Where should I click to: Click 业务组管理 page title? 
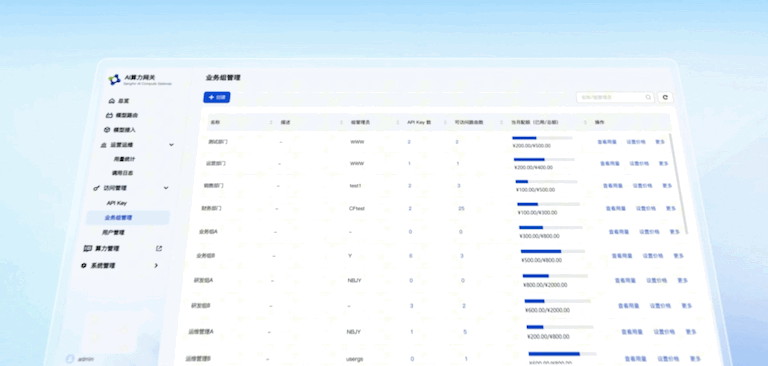223,77
